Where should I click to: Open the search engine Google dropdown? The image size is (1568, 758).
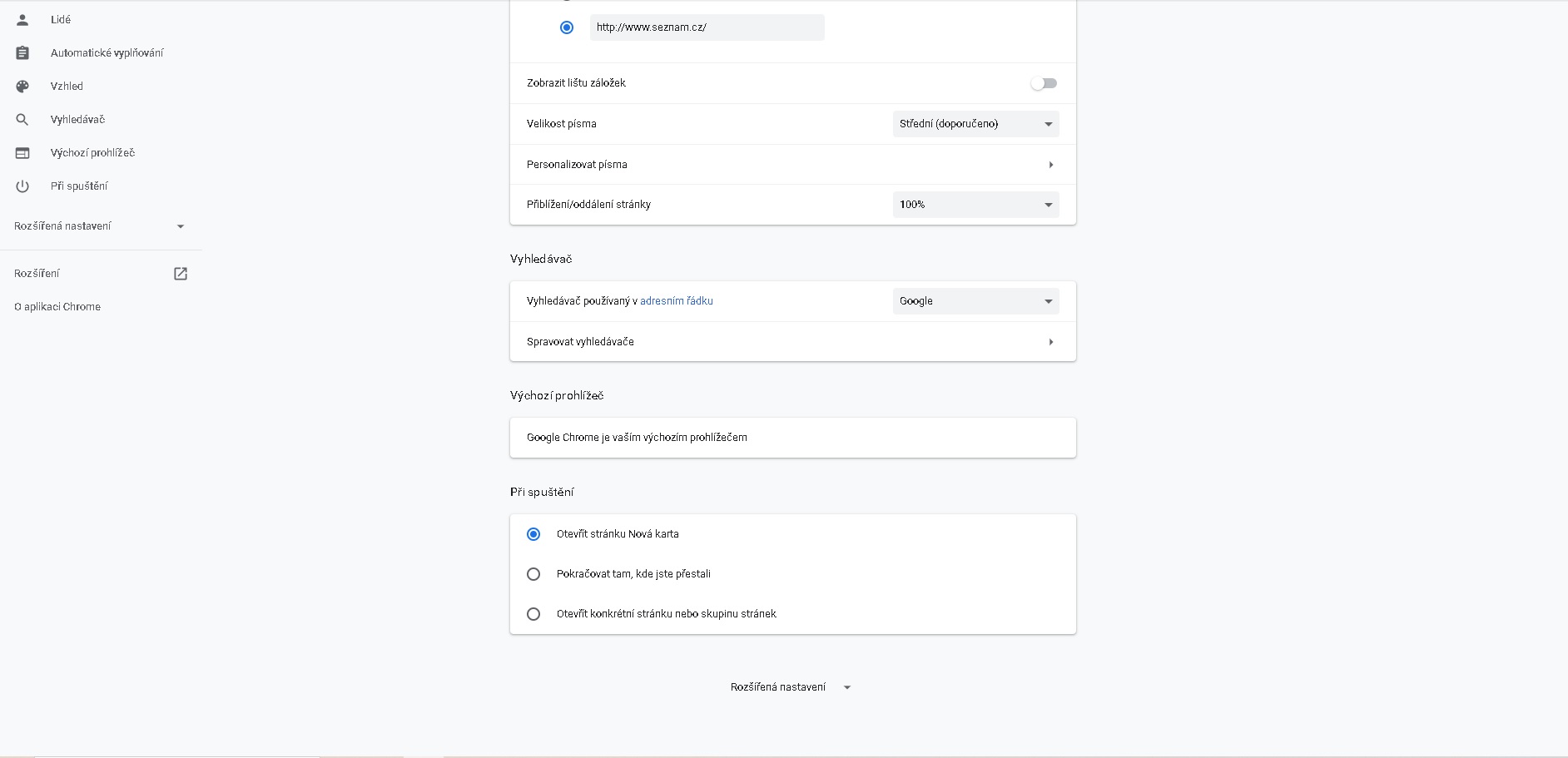pos(975,301)
